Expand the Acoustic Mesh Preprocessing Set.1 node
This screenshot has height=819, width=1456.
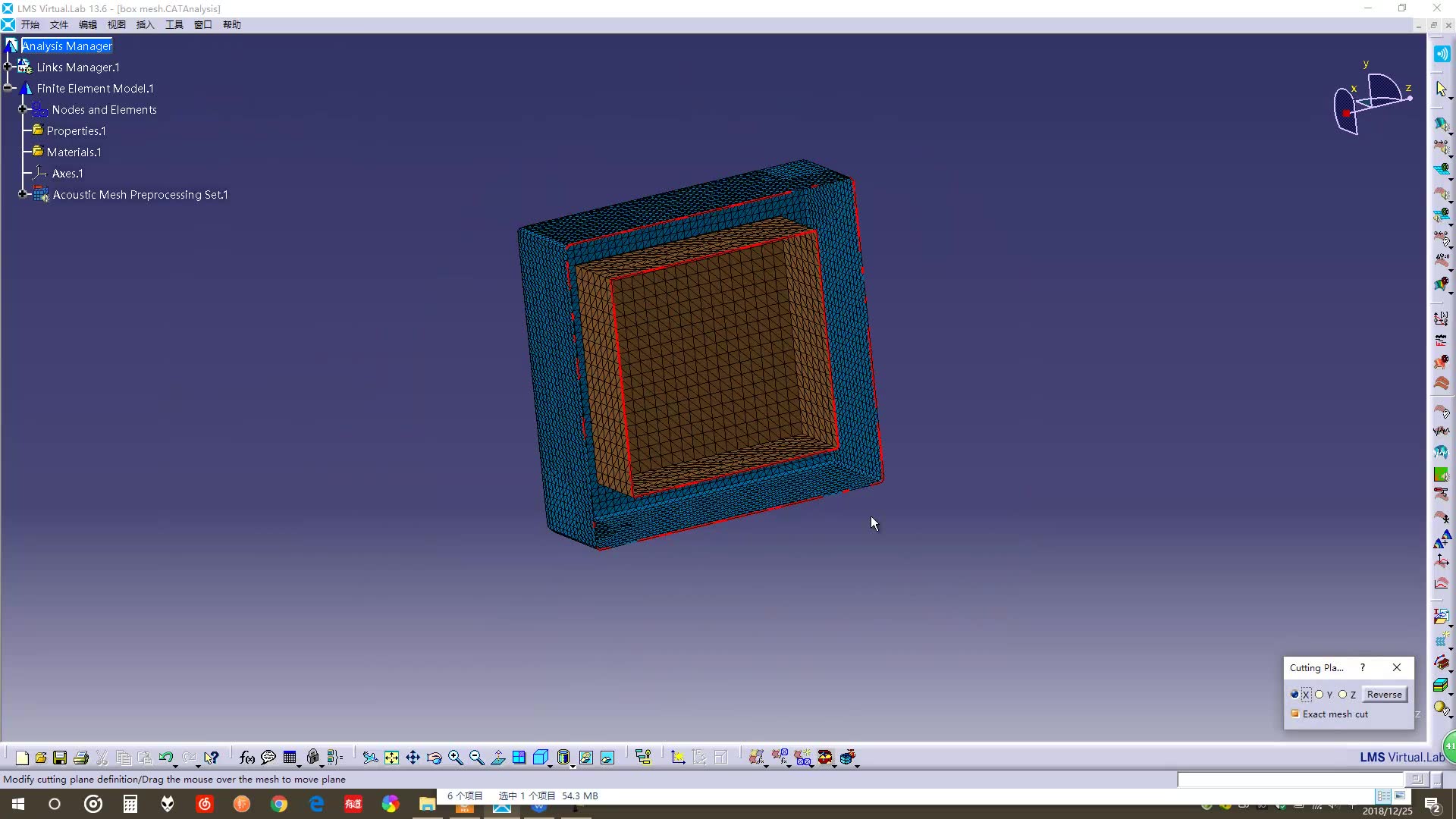coord(23,194)
